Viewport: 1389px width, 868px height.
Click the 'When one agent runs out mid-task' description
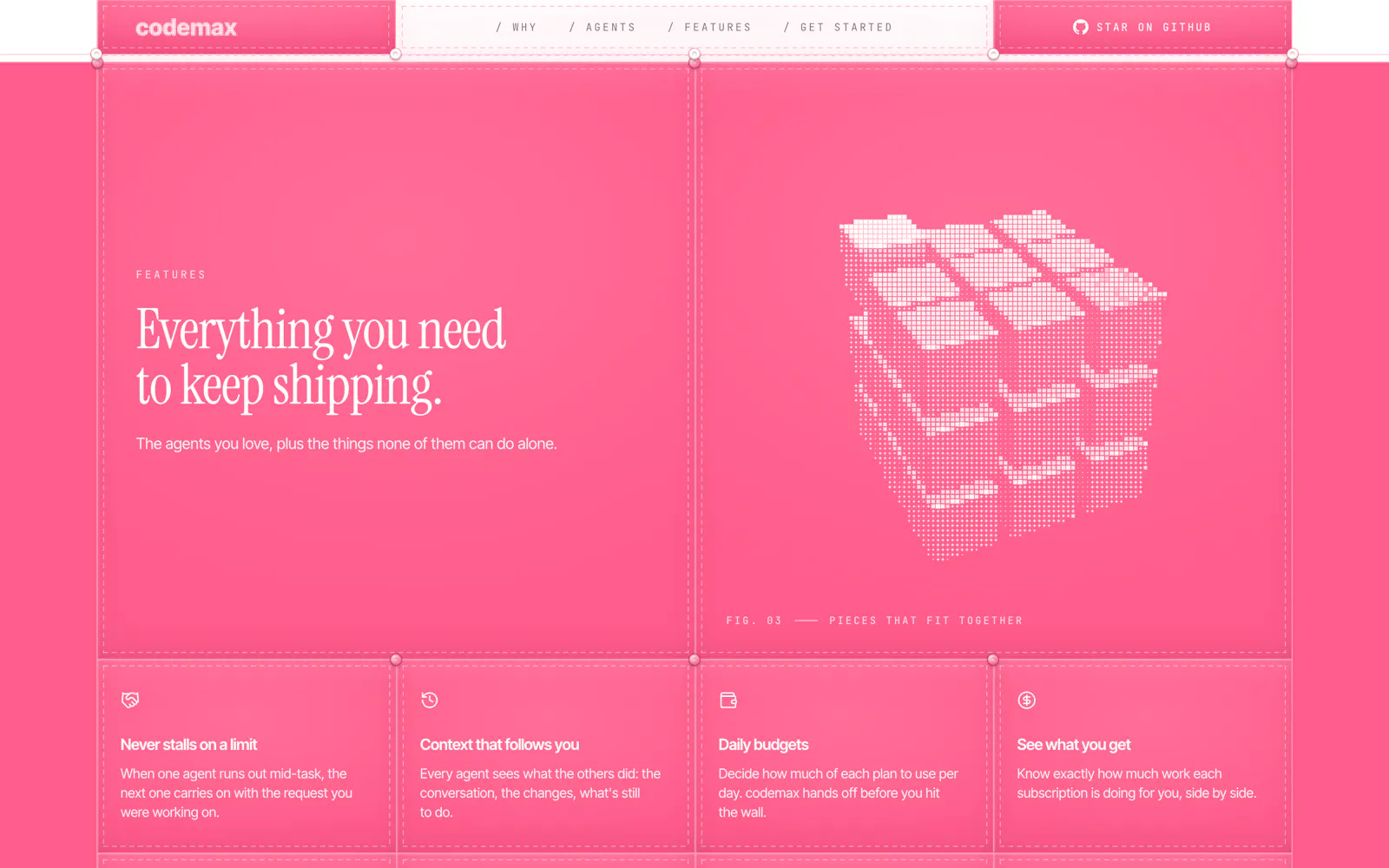[x=237, y=793]
